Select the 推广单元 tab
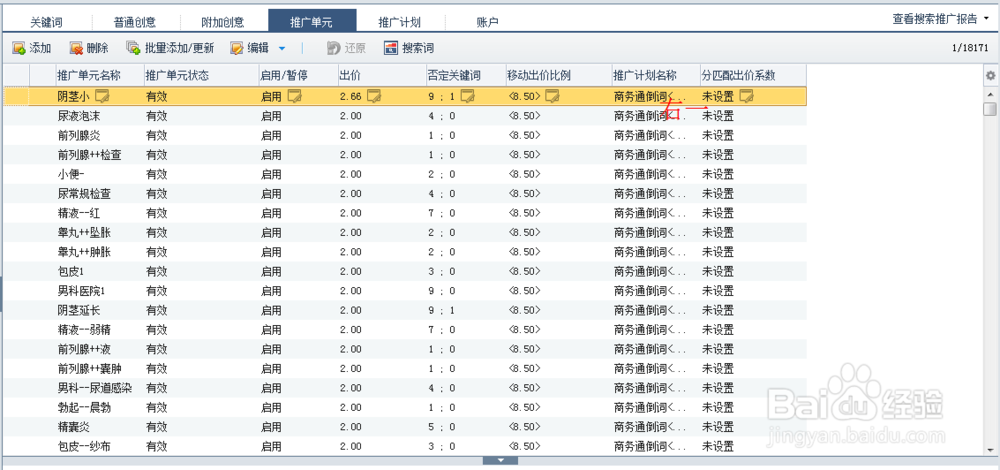Screen dimensions: 1000x470 coord(312,21)
